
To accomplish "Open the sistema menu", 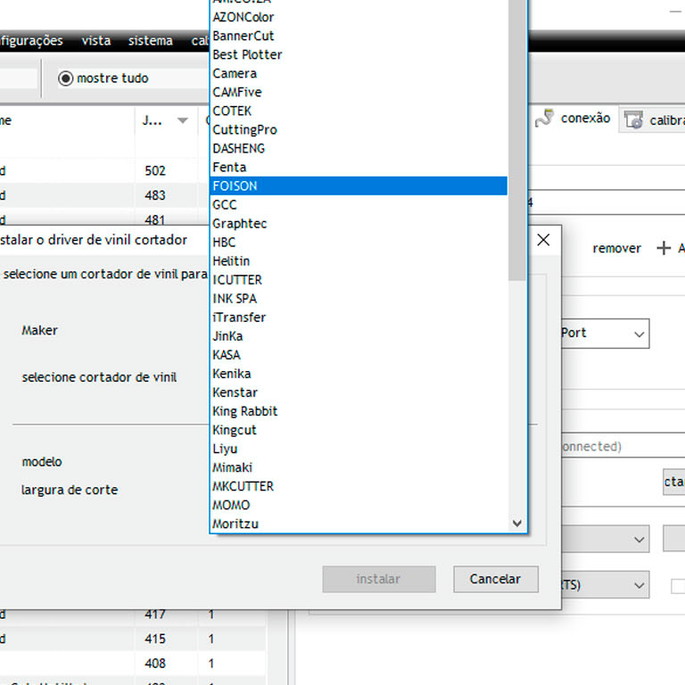I will tap(150, 41).
